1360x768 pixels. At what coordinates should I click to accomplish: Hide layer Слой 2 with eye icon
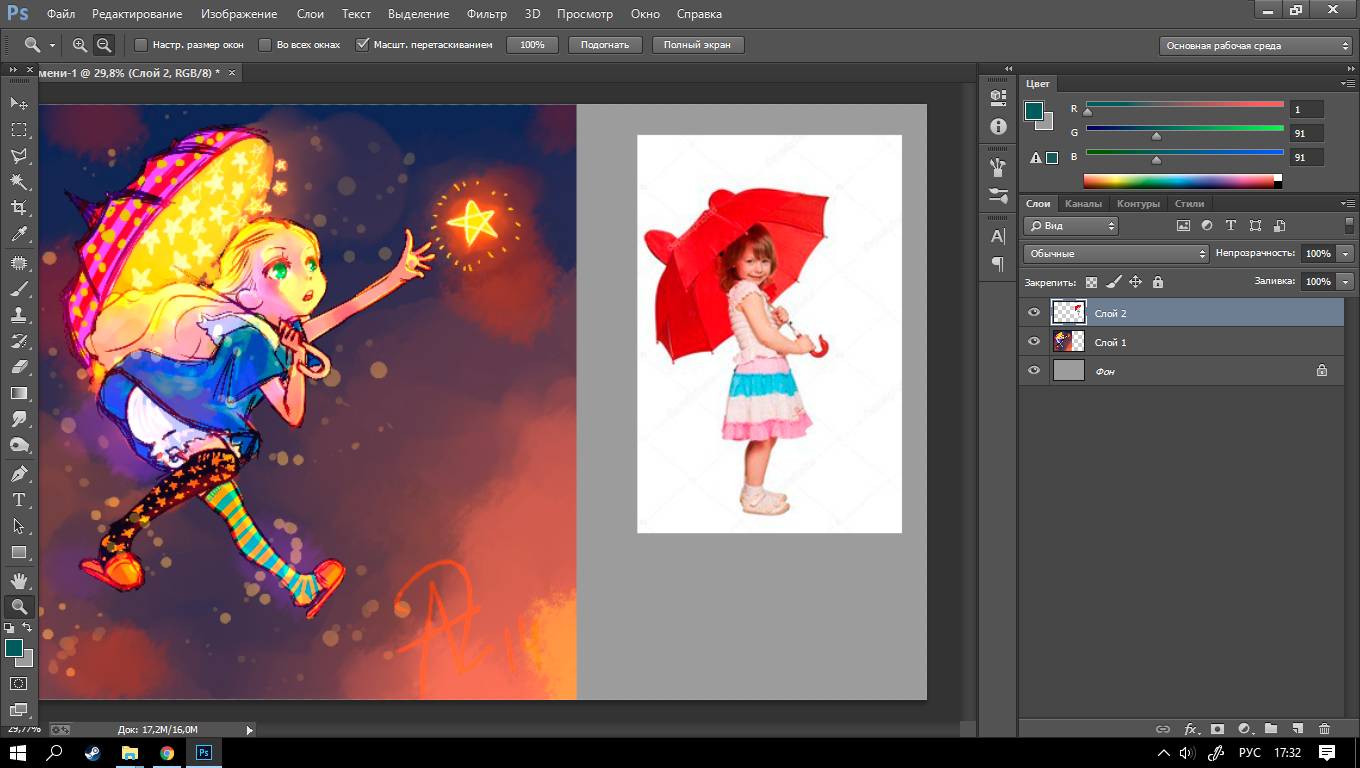[1034, 313]
